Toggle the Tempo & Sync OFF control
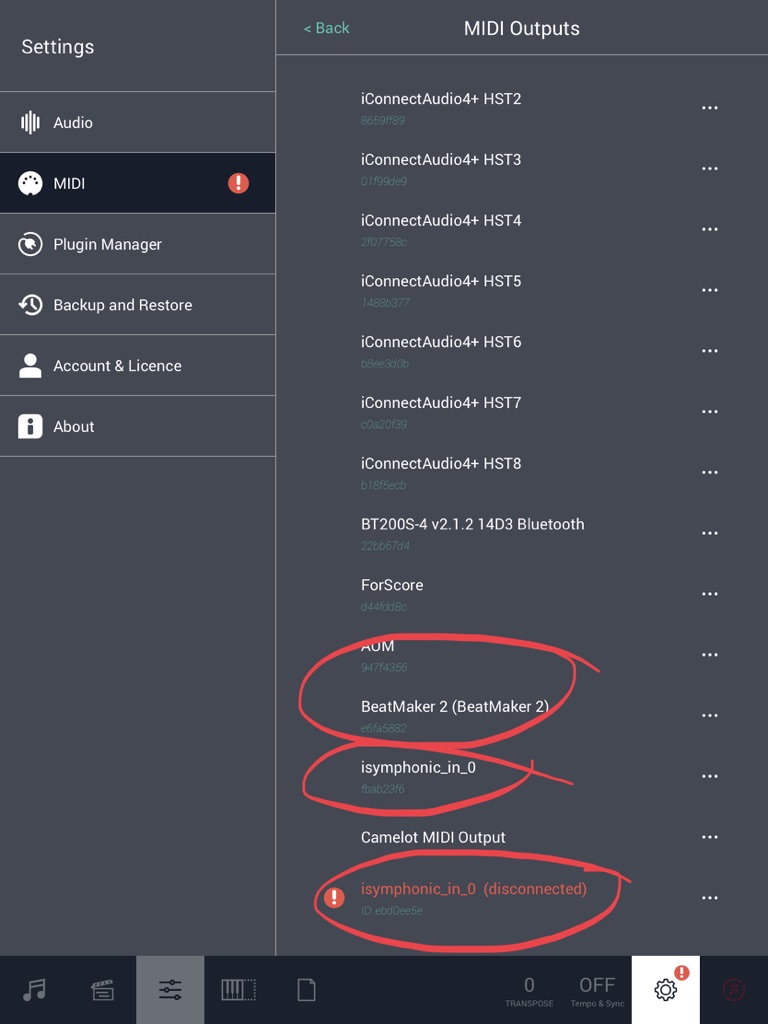Image resolution: width=768 pixels, height=1024 pixels. (597, 990)
